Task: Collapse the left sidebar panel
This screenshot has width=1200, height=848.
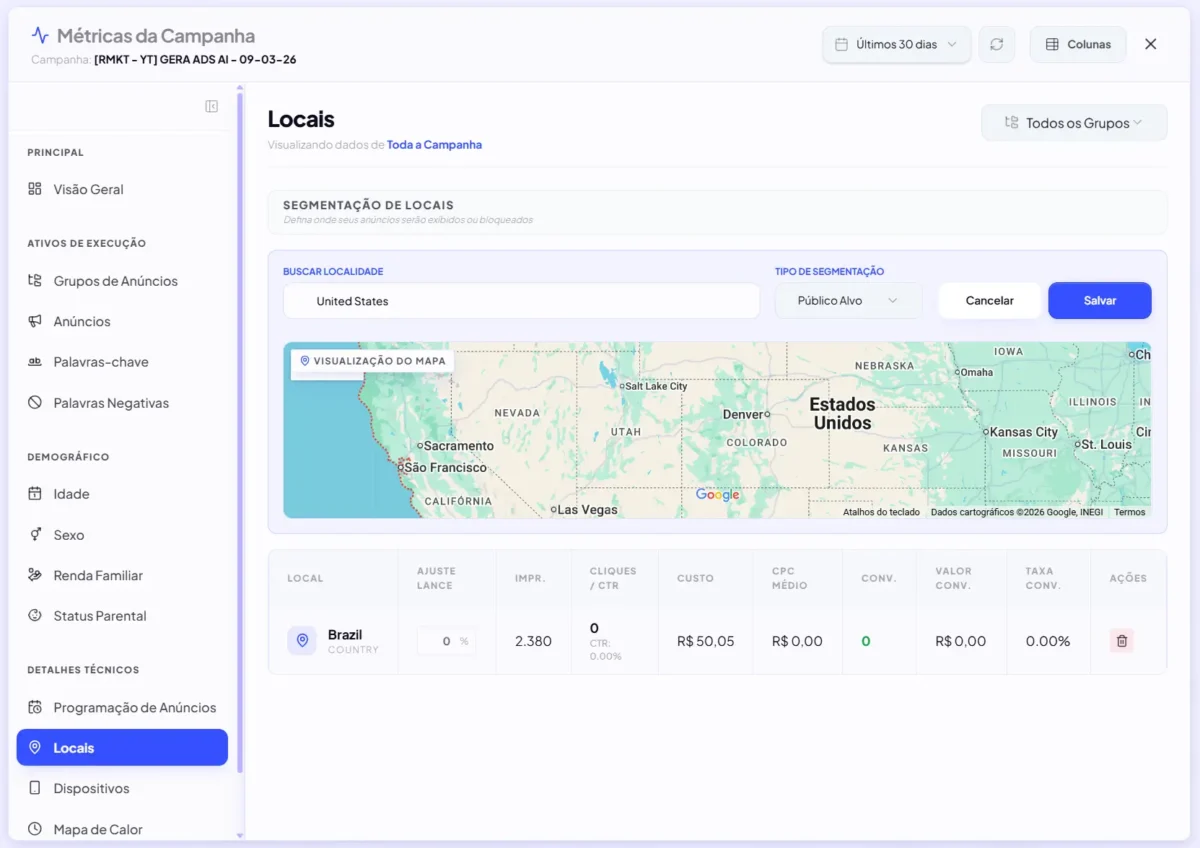Action: (211, 104)
